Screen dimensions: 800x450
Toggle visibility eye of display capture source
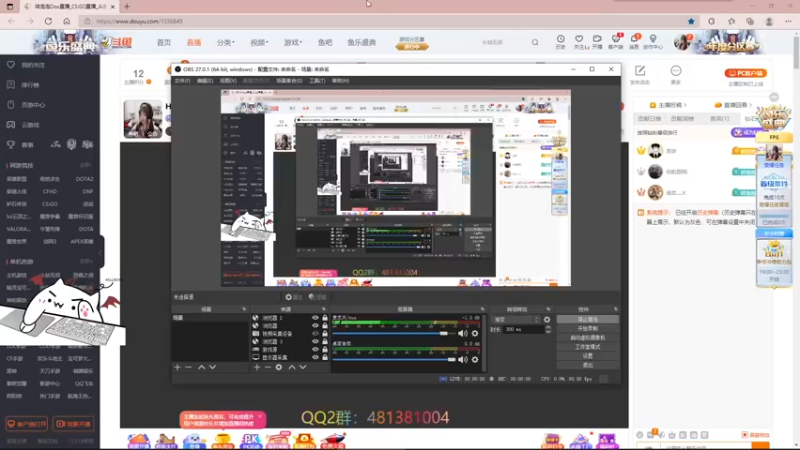315,357
